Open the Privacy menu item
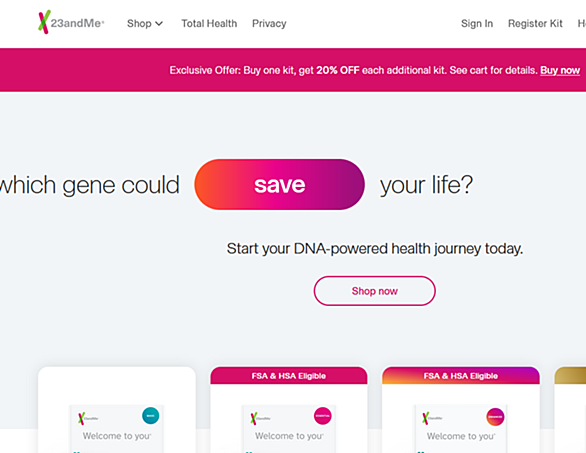This screenshot has width=586, height=453. (x=269, y=24)
